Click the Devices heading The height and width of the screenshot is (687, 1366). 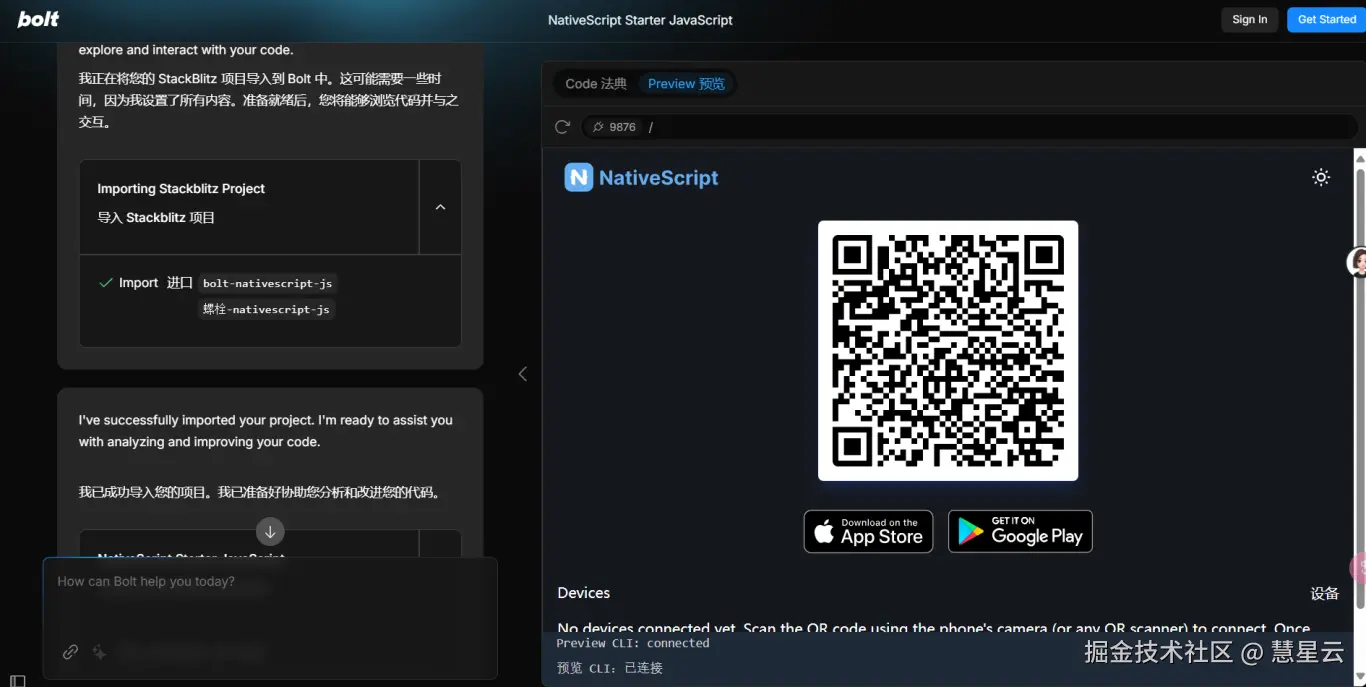583,593
